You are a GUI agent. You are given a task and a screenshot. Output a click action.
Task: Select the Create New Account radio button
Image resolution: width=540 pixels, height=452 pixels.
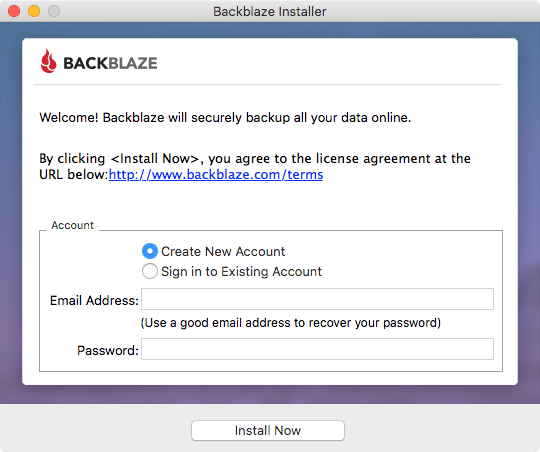coord(150,251)
